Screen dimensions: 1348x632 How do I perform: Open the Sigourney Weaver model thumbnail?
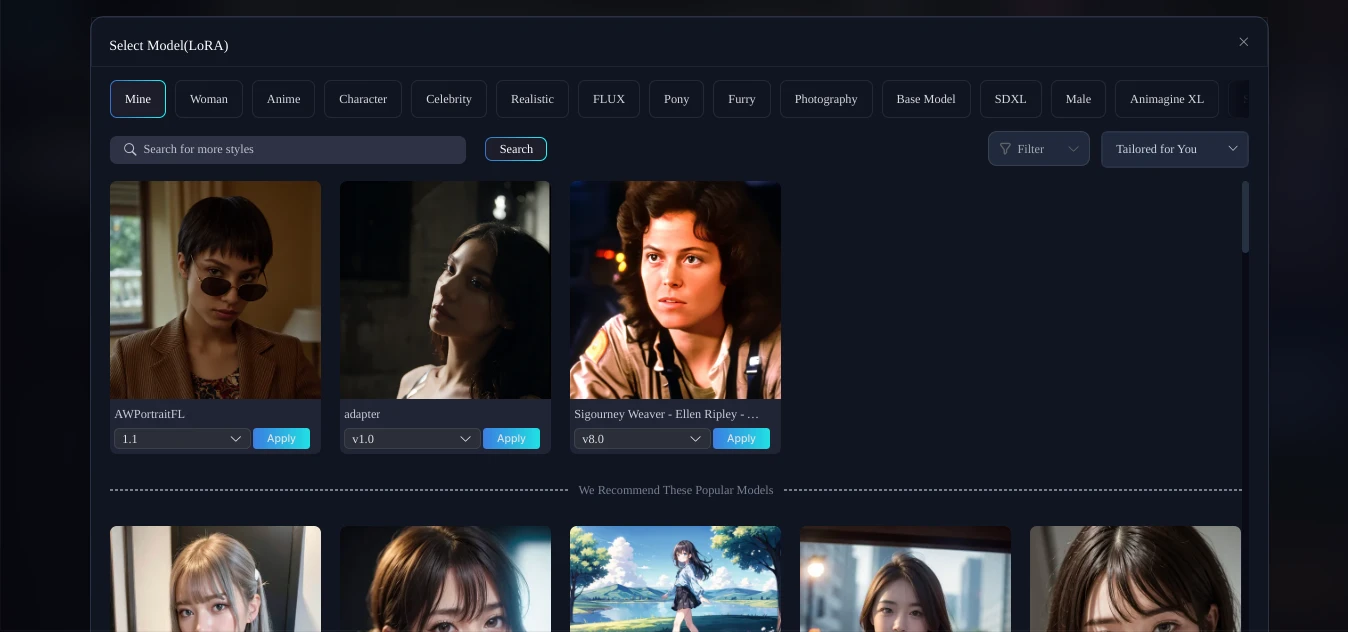point(675,290)
